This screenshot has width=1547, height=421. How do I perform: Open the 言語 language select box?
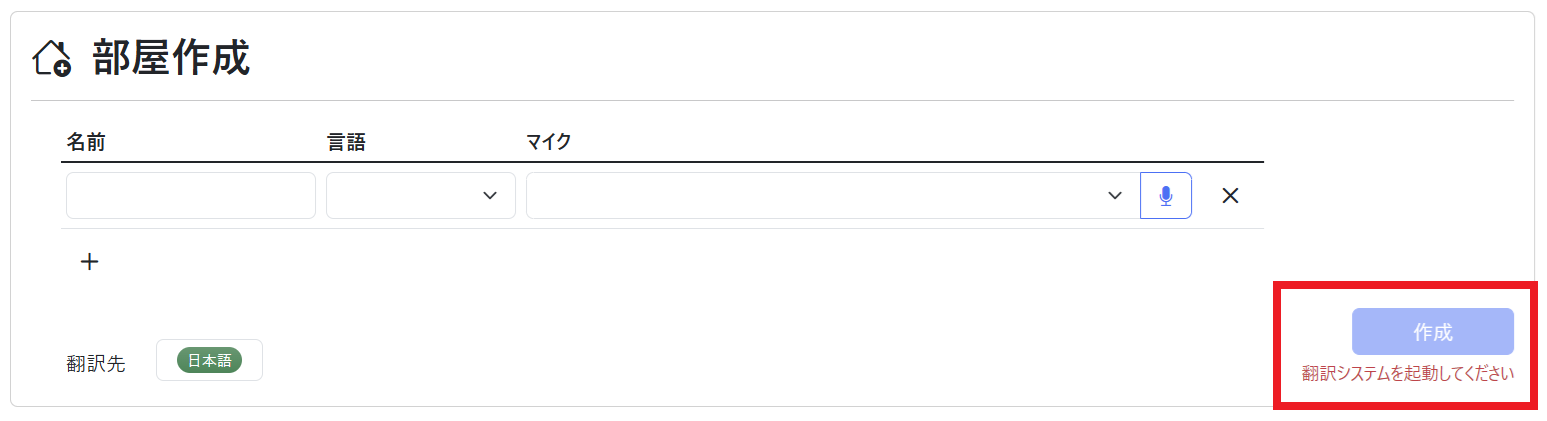pos(408,196)
